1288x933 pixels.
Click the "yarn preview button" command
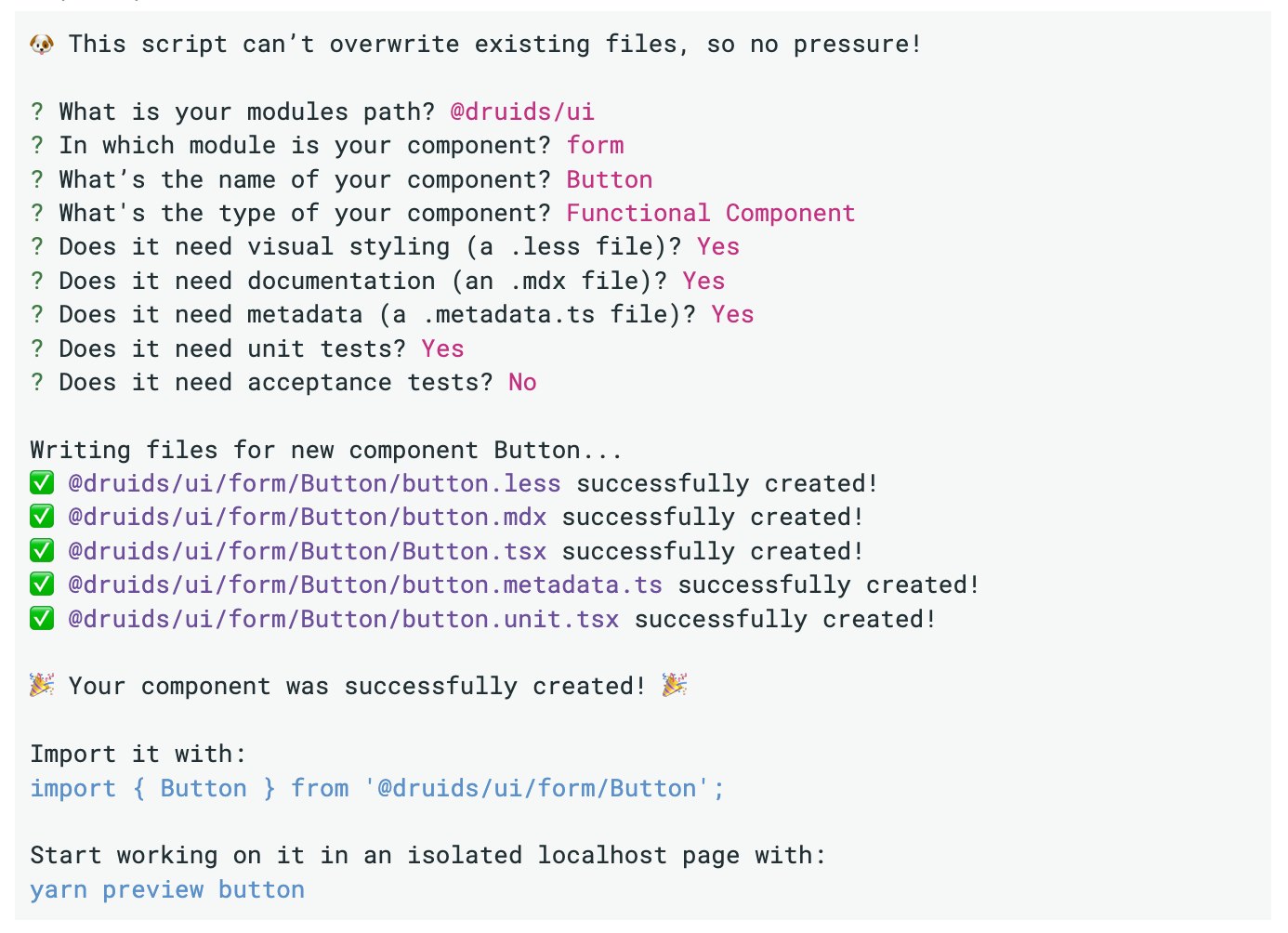(x=167, y=889)
